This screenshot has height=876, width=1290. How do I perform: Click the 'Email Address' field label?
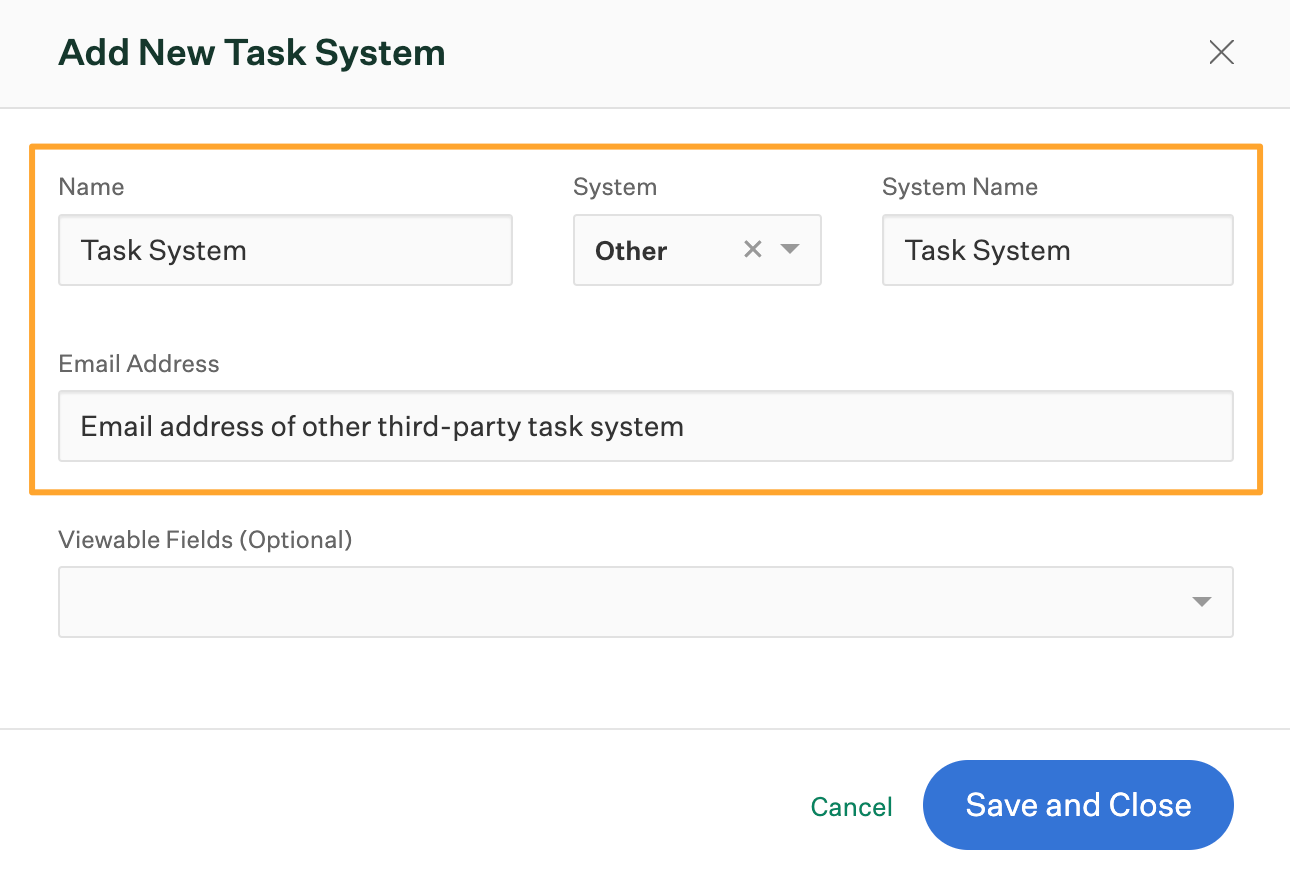pos(139,363)
